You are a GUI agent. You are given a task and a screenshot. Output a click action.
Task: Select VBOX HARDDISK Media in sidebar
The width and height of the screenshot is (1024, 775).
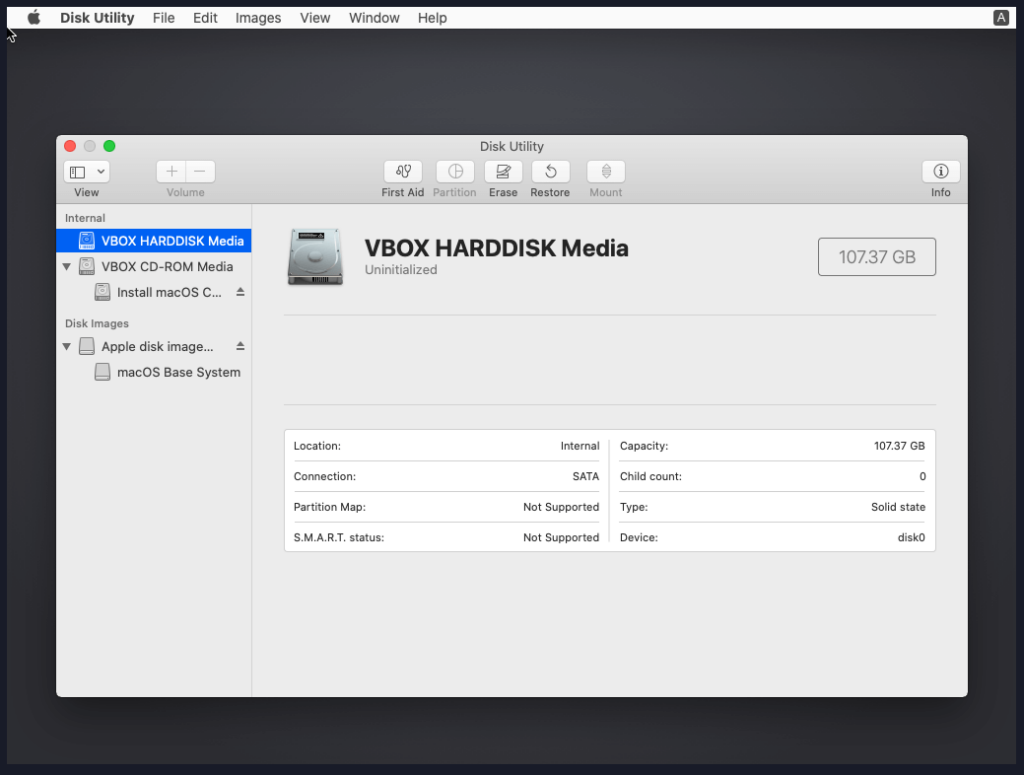(x=154, y=241)
